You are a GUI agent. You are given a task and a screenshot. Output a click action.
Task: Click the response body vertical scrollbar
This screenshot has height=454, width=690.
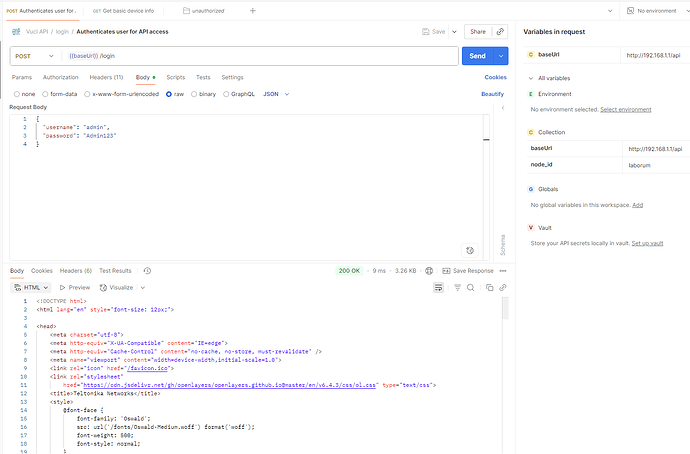pos(505,308)
